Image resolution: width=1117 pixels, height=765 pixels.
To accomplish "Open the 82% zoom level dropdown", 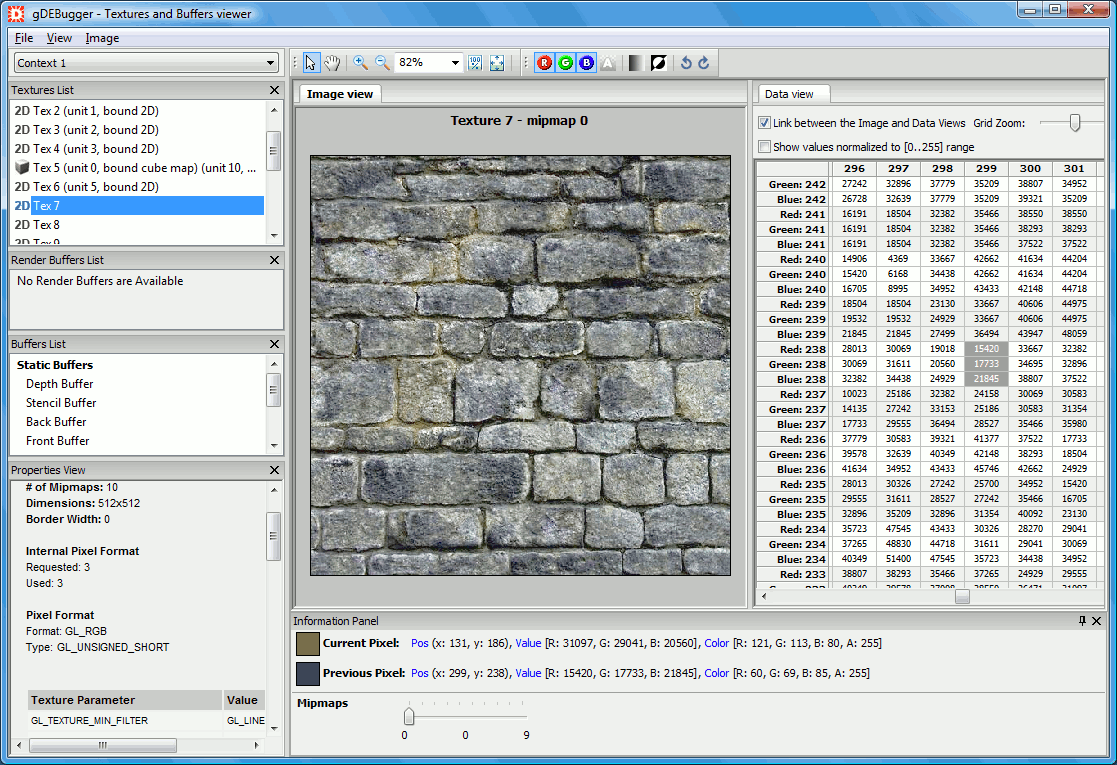I will (x=455, y=63).
